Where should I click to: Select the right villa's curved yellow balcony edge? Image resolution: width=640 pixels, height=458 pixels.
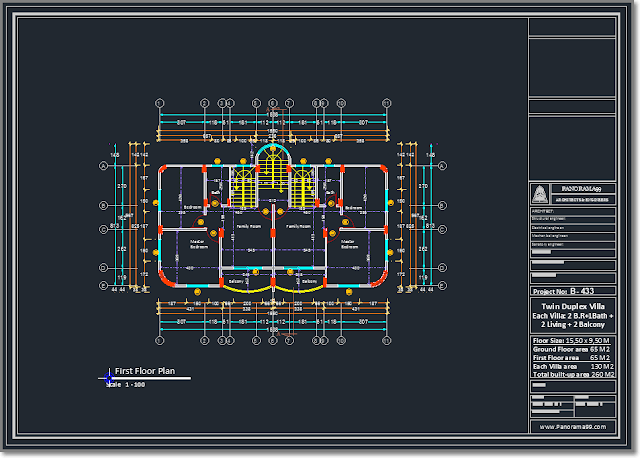pyautogui.click(x=299, y=289)
